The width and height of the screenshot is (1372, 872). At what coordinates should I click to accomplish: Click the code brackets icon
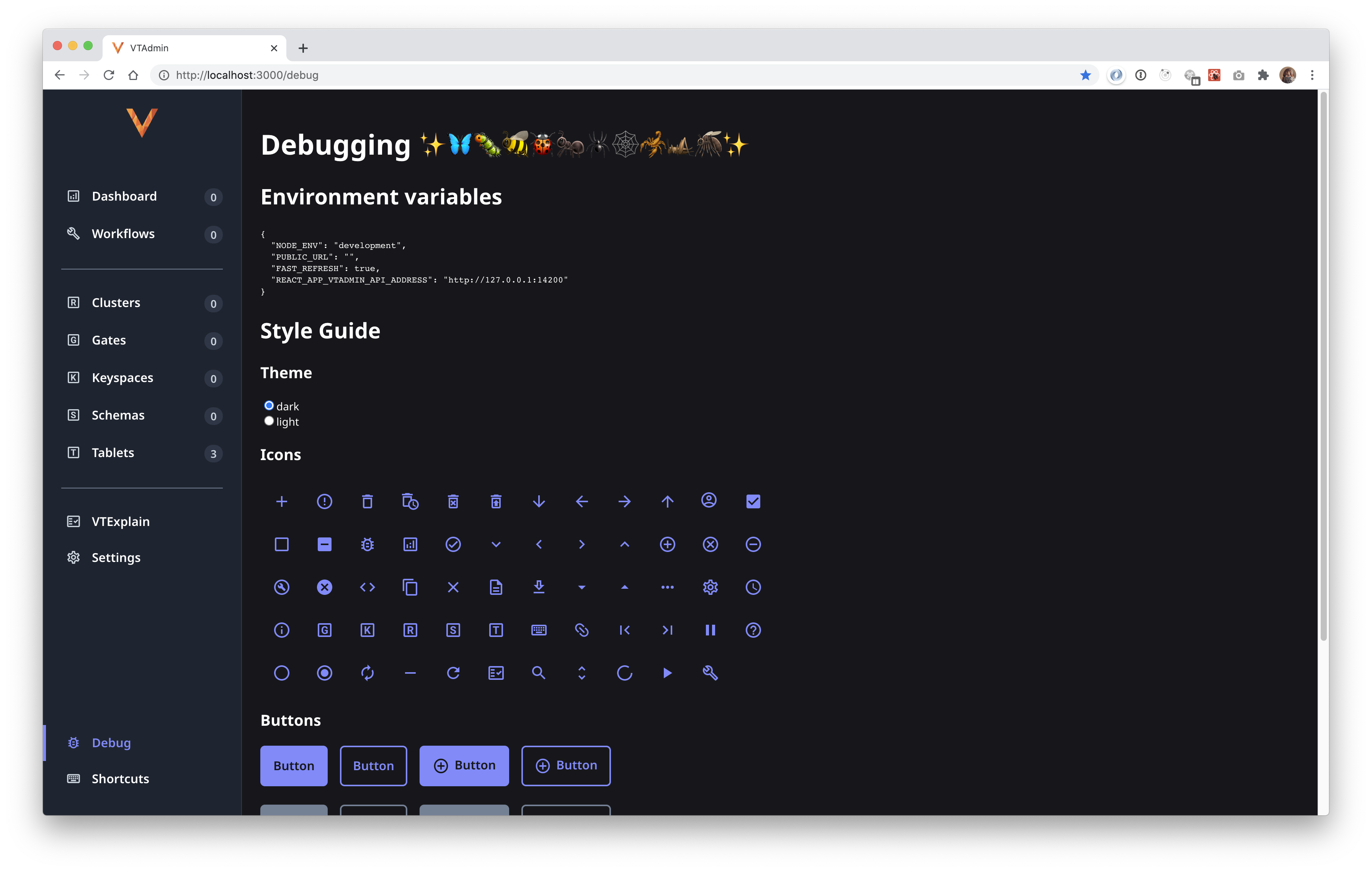367,587
